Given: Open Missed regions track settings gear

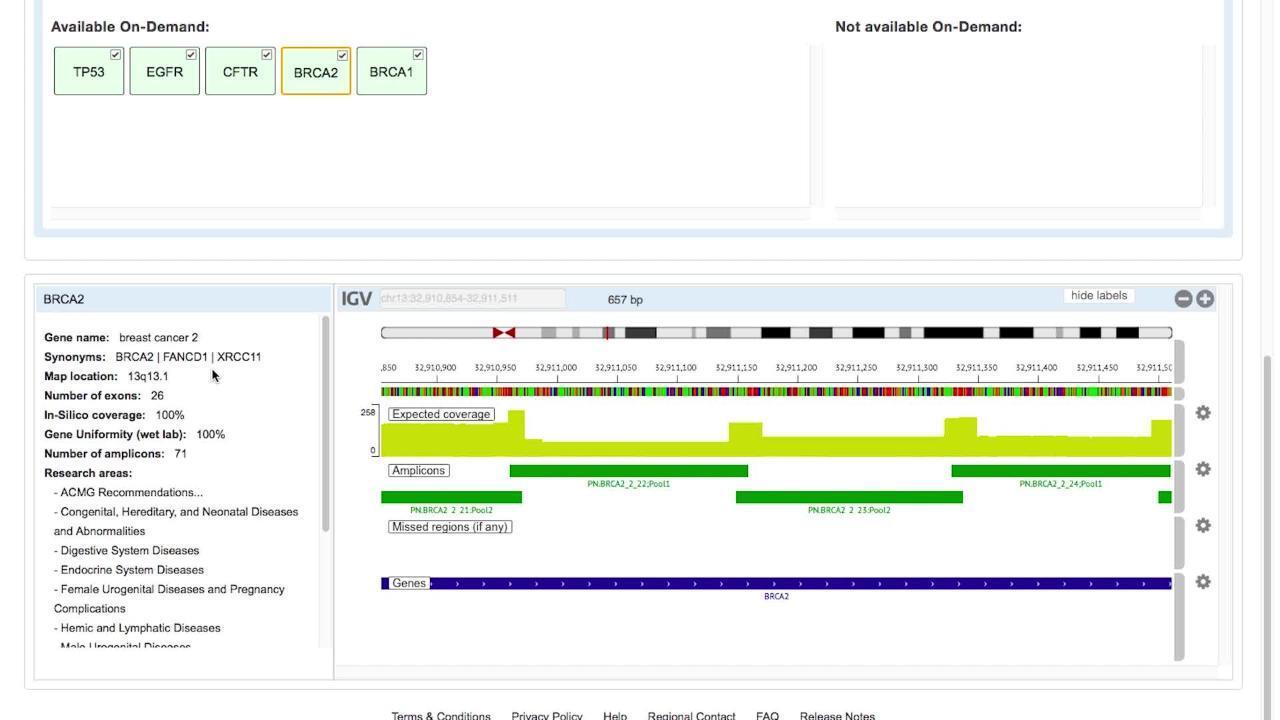Looking at the screenshot, I should point(1203,525).
